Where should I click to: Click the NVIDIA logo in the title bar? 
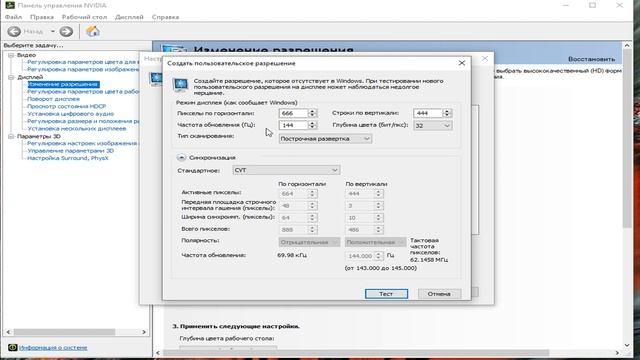click(9, 5)
